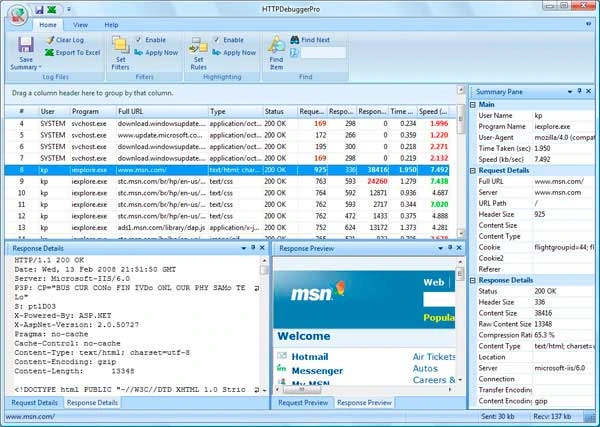This screenshot has height=427, width=600.
Task: Collapse the Request Details summary section
Action: [473, 170]
